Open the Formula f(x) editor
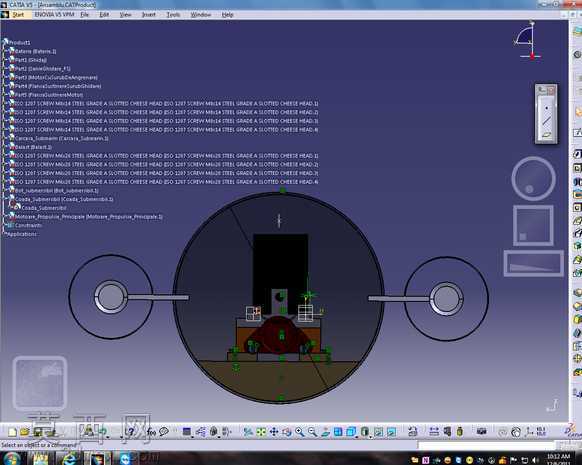Viewport: 582px width, 465px height. [151, 432]
